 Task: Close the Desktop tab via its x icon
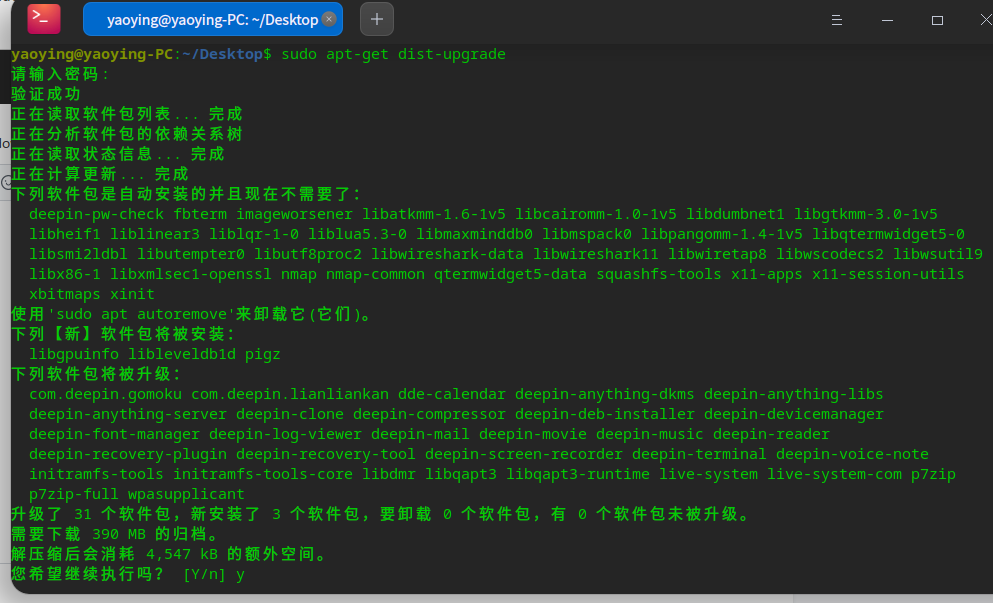329,18
